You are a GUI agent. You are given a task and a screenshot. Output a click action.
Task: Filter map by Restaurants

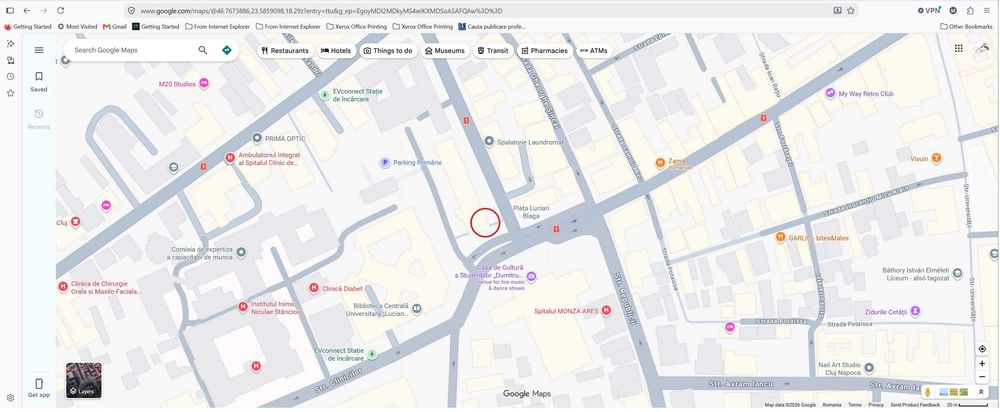click(286, 50)
